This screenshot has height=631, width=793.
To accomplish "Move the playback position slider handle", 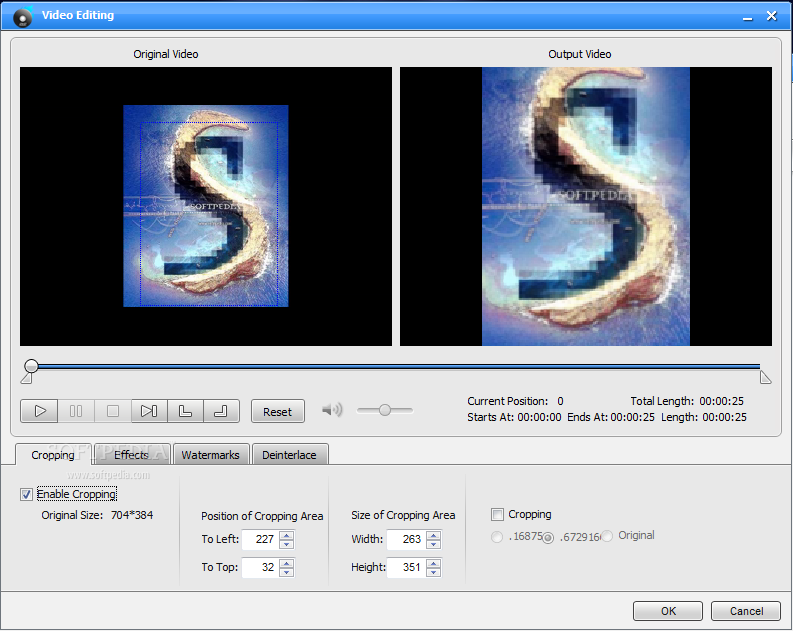I will [31, 366].
